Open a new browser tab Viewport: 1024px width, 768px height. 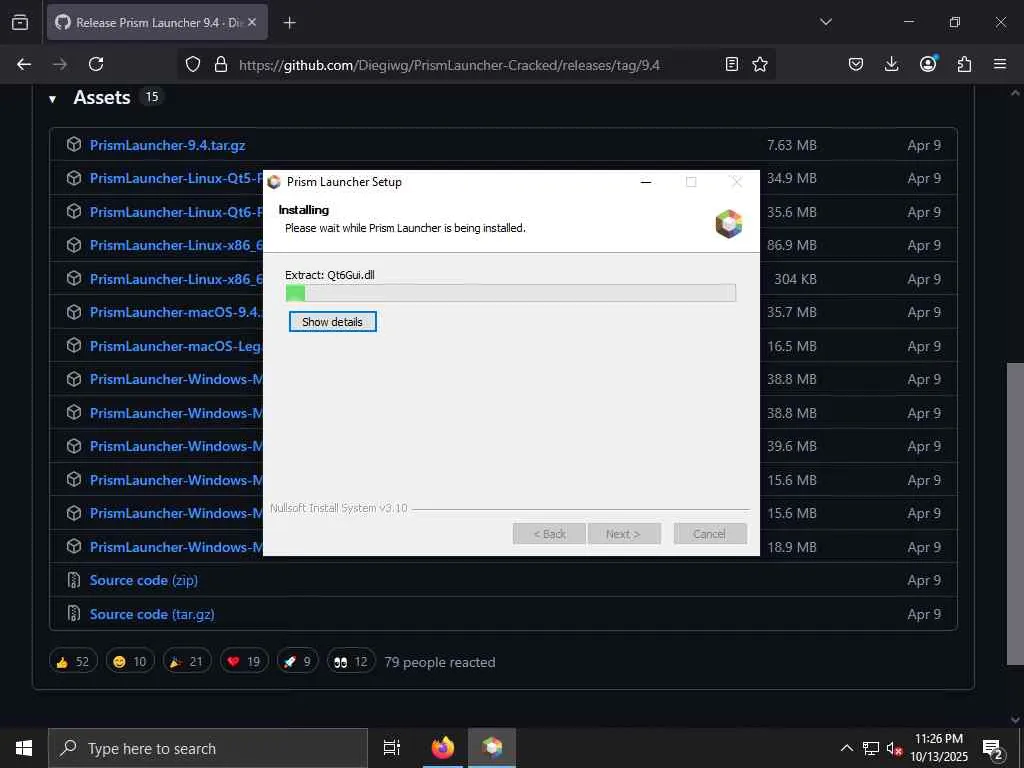[x=289, y=23]
